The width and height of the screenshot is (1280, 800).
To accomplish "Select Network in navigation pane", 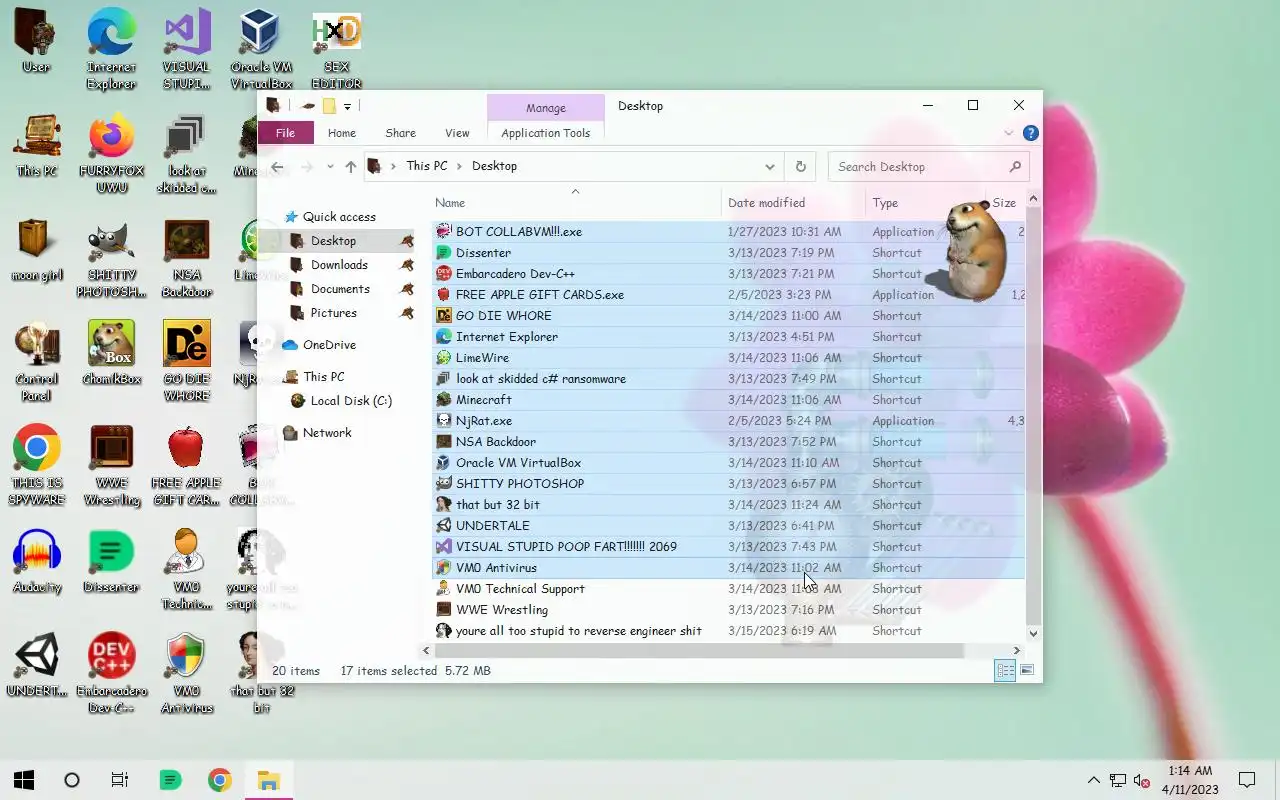I will click(327, 433).
